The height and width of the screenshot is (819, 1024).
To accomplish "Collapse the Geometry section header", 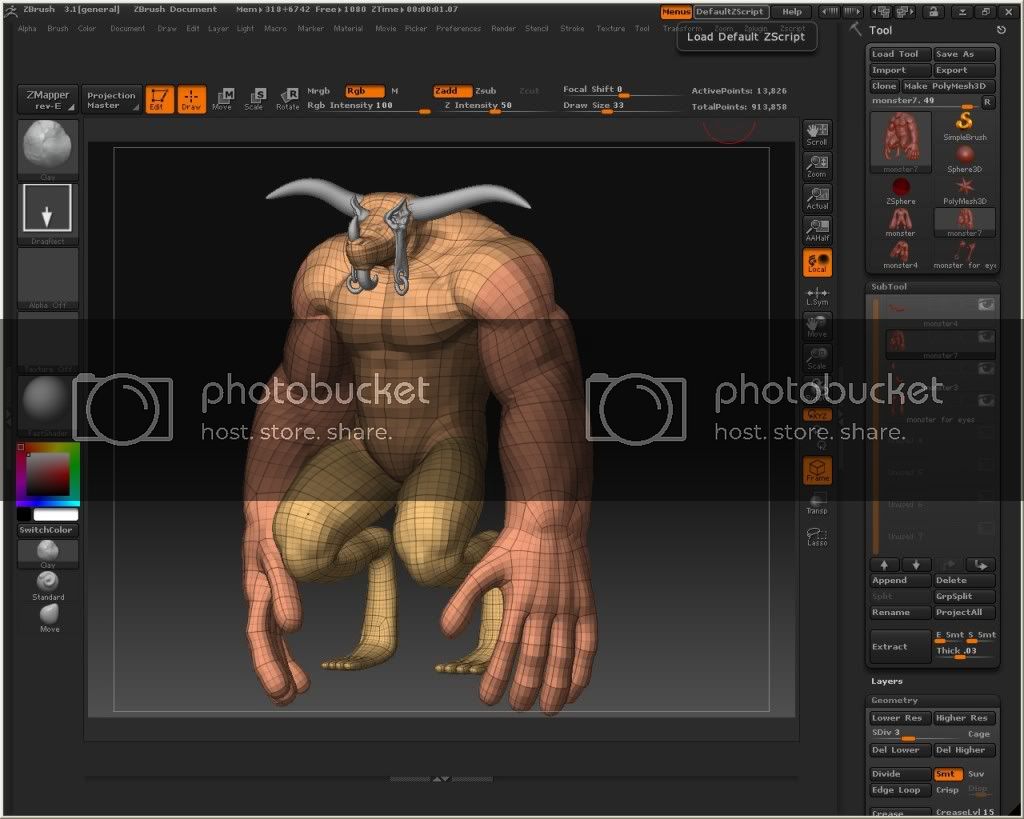I will click(x=894, y=700).
